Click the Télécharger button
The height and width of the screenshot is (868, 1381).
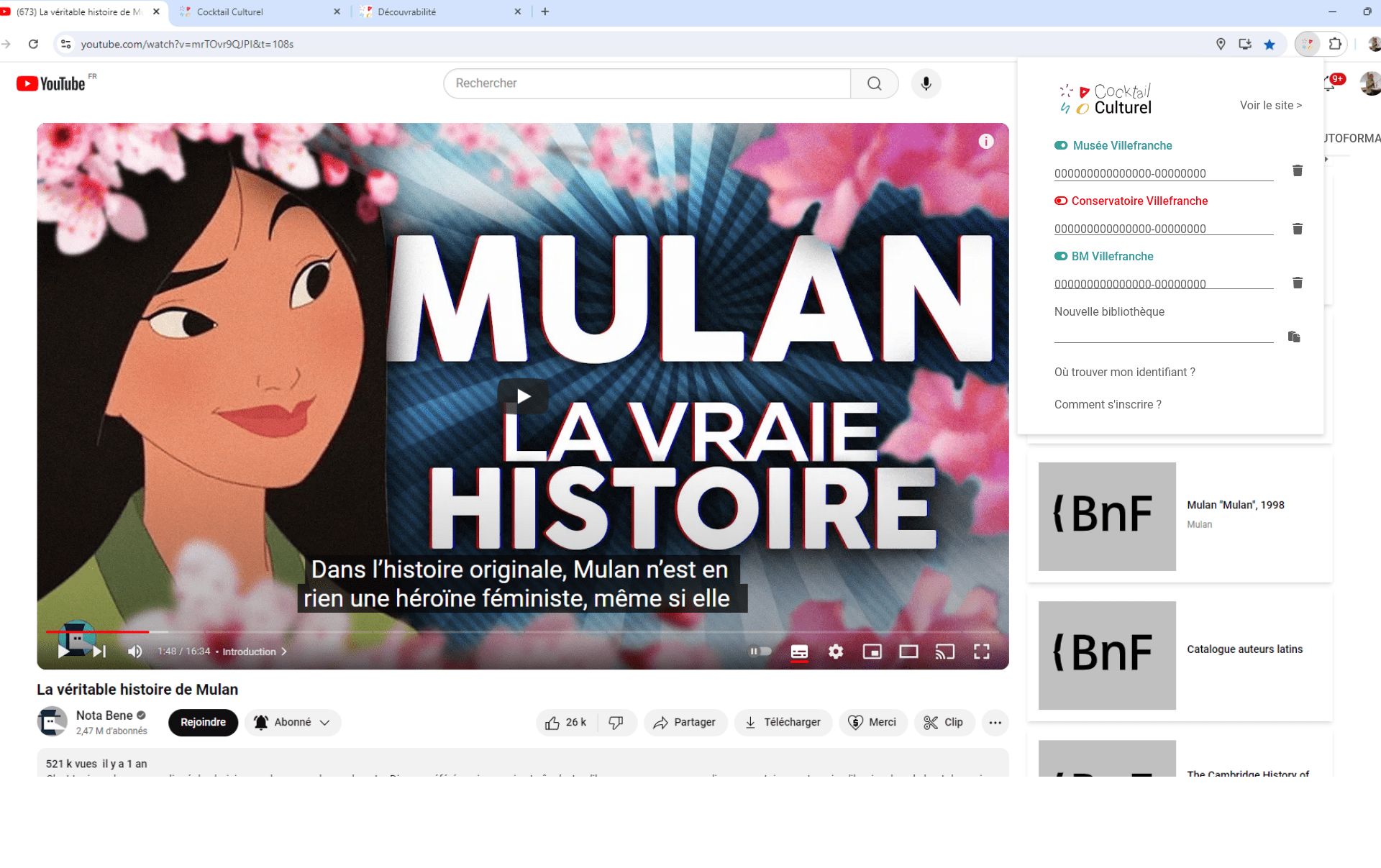783,723
